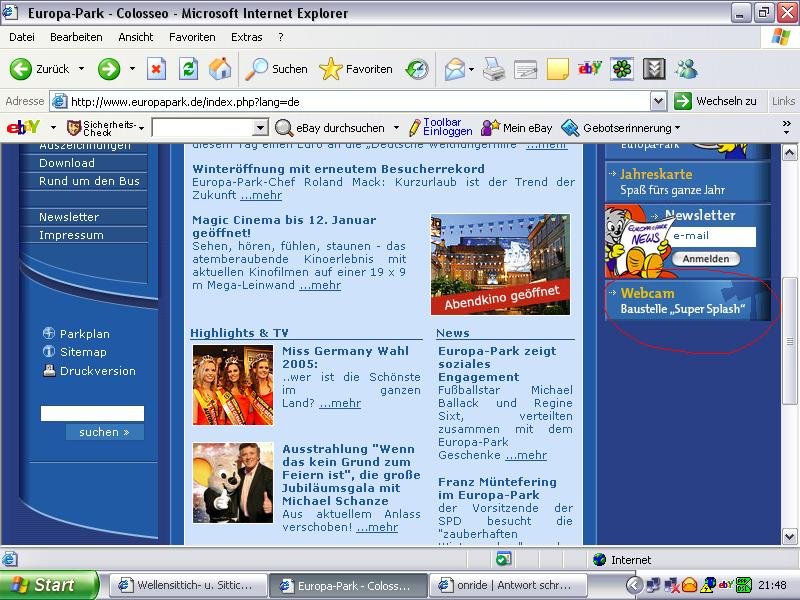Click the Anmelden newsletter button
Screen dimensions: 800x600
coord(706,259)
